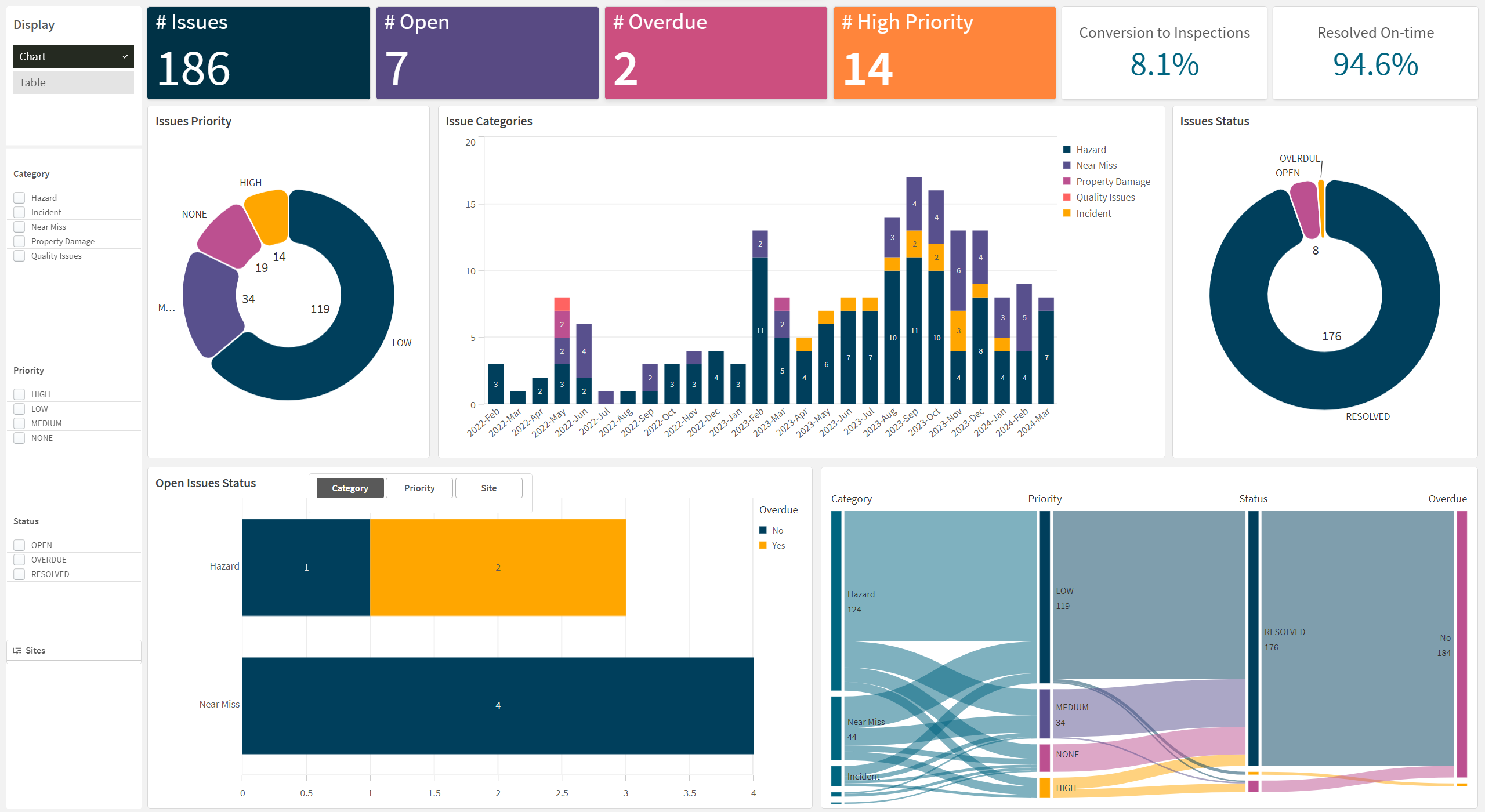Switch to the Priority tab
The height and width of the screenshot is (812, 1485).
[x=419, y=488]
